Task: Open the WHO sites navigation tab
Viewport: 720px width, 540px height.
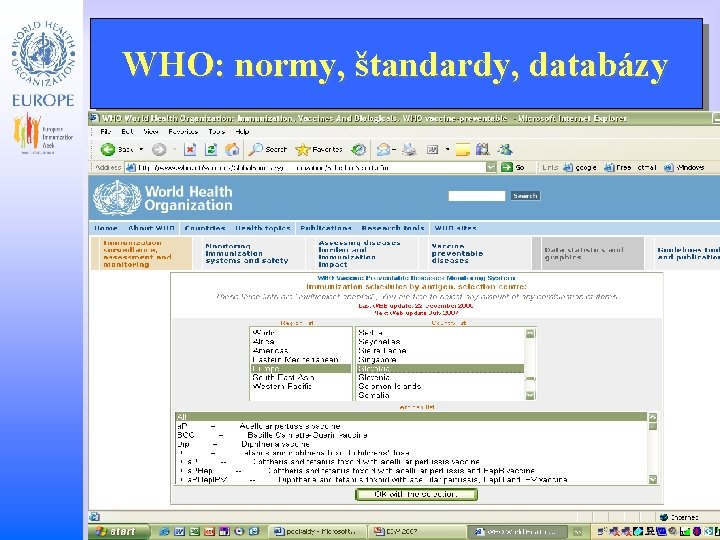Action: (x=455, y=228)
